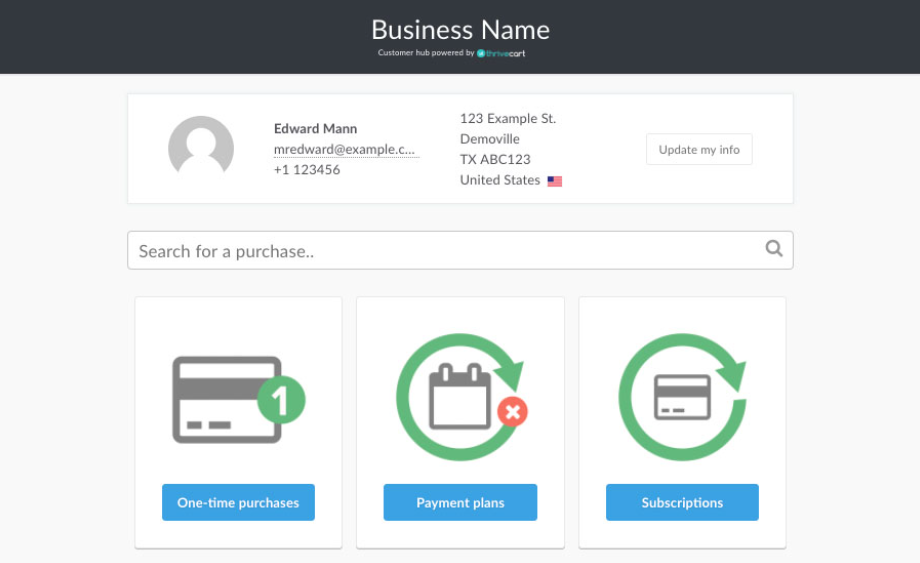This screenshot has height=563, width=920.
Task: Click the green number 1 badge
Action: tap(281, 401)
